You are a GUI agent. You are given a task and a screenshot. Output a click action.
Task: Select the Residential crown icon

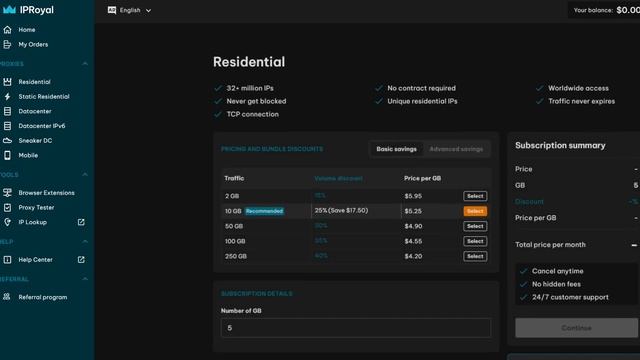7,82
